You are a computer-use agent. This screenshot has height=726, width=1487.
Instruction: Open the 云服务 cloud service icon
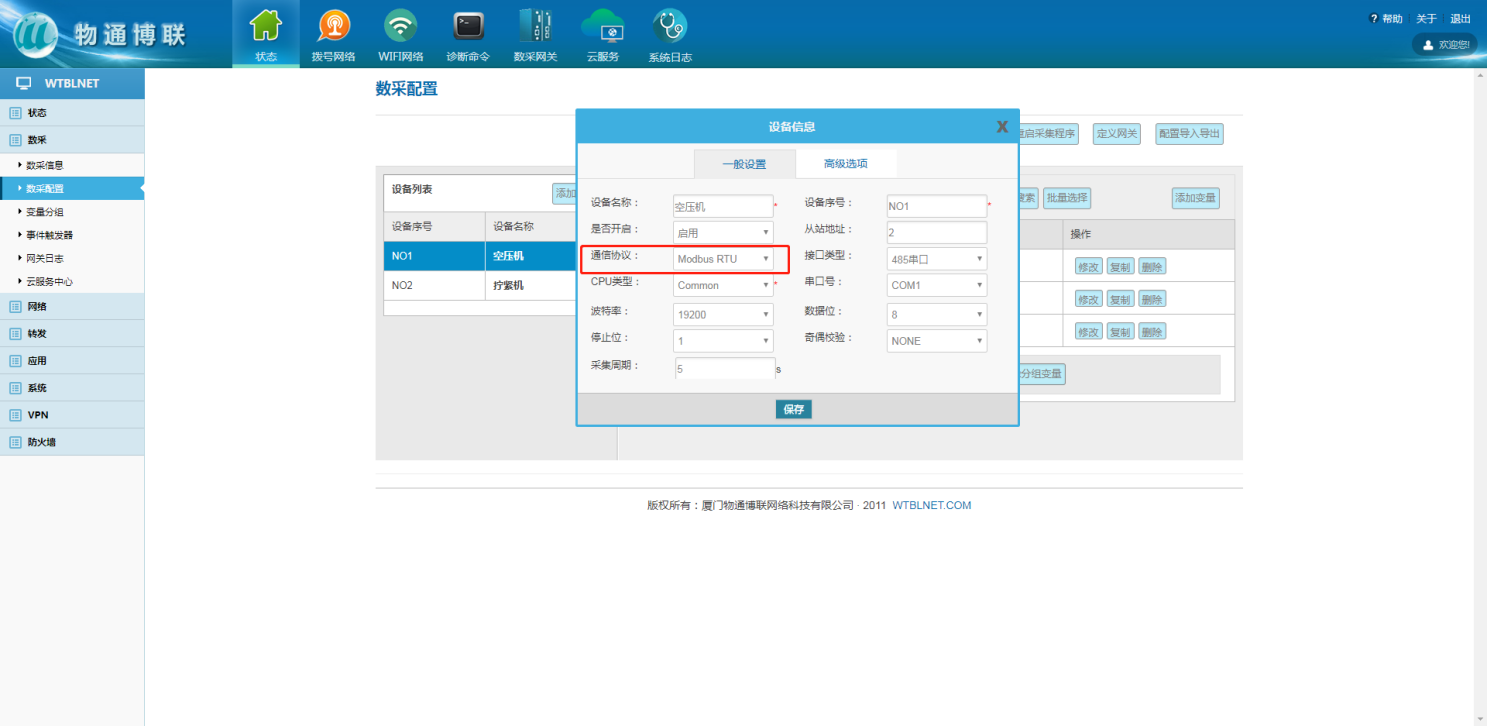tap(602, 26)
